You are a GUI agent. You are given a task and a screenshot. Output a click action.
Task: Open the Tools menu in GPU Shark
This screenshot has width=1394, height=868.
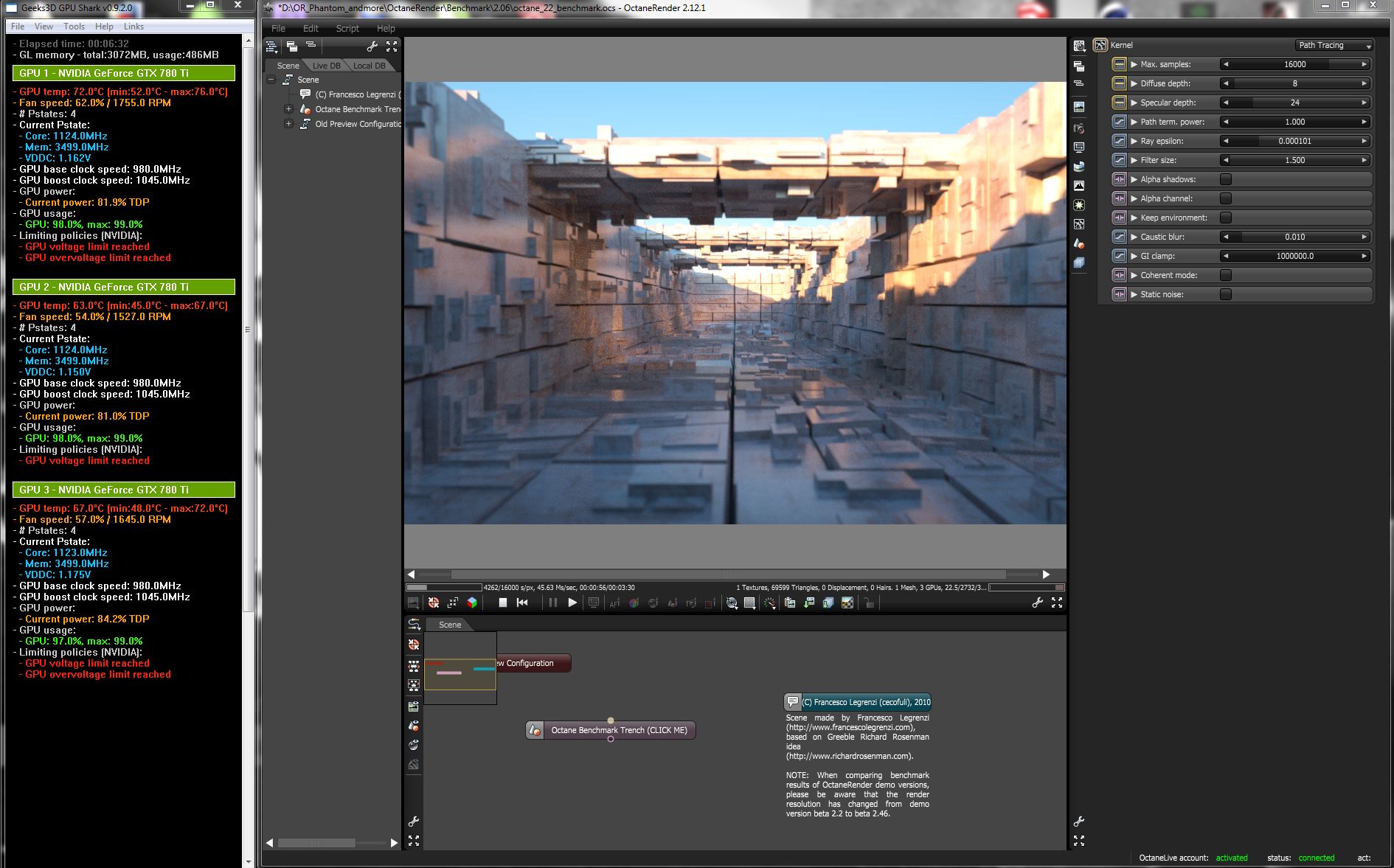pyautogui.click(x=74, y=27)
